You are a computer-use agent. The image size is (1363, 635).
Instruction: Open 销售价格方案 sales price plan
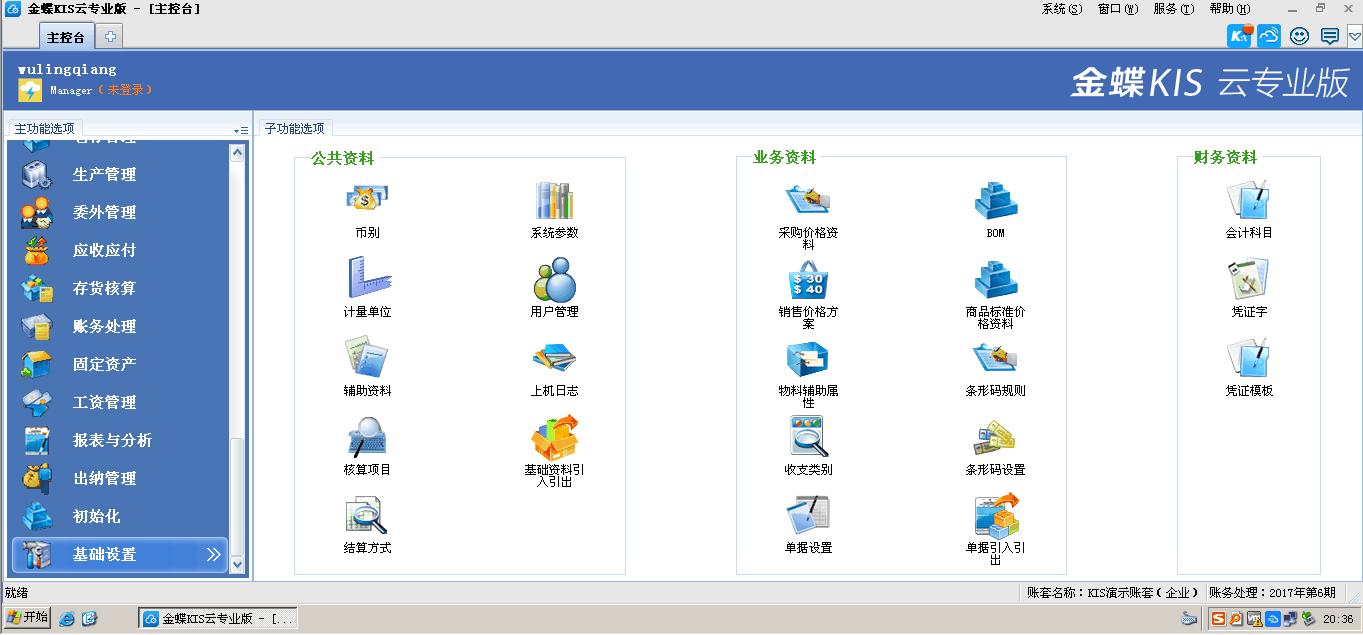coord(808,280)
